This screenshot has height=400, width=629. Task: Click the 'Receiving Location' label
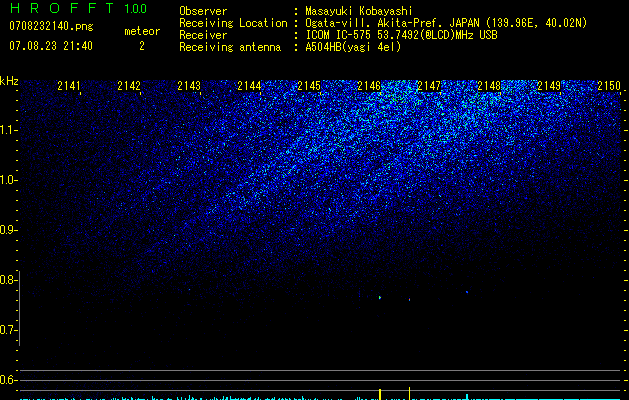(233, 23)
